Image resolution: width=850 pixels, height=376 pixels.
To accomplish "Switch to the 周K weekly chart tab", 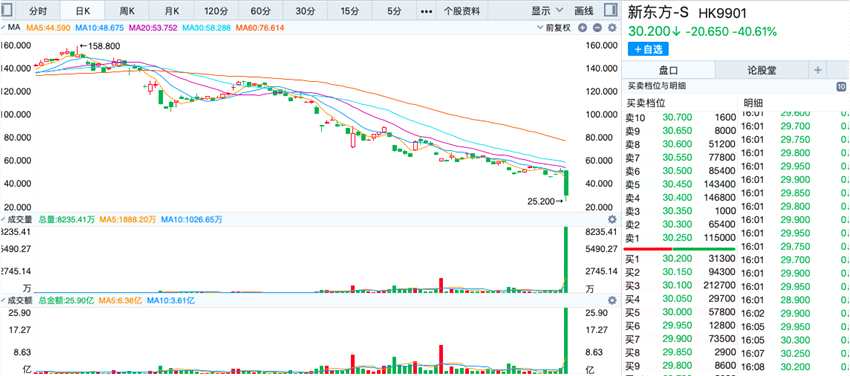I will (x=127, y=11).
